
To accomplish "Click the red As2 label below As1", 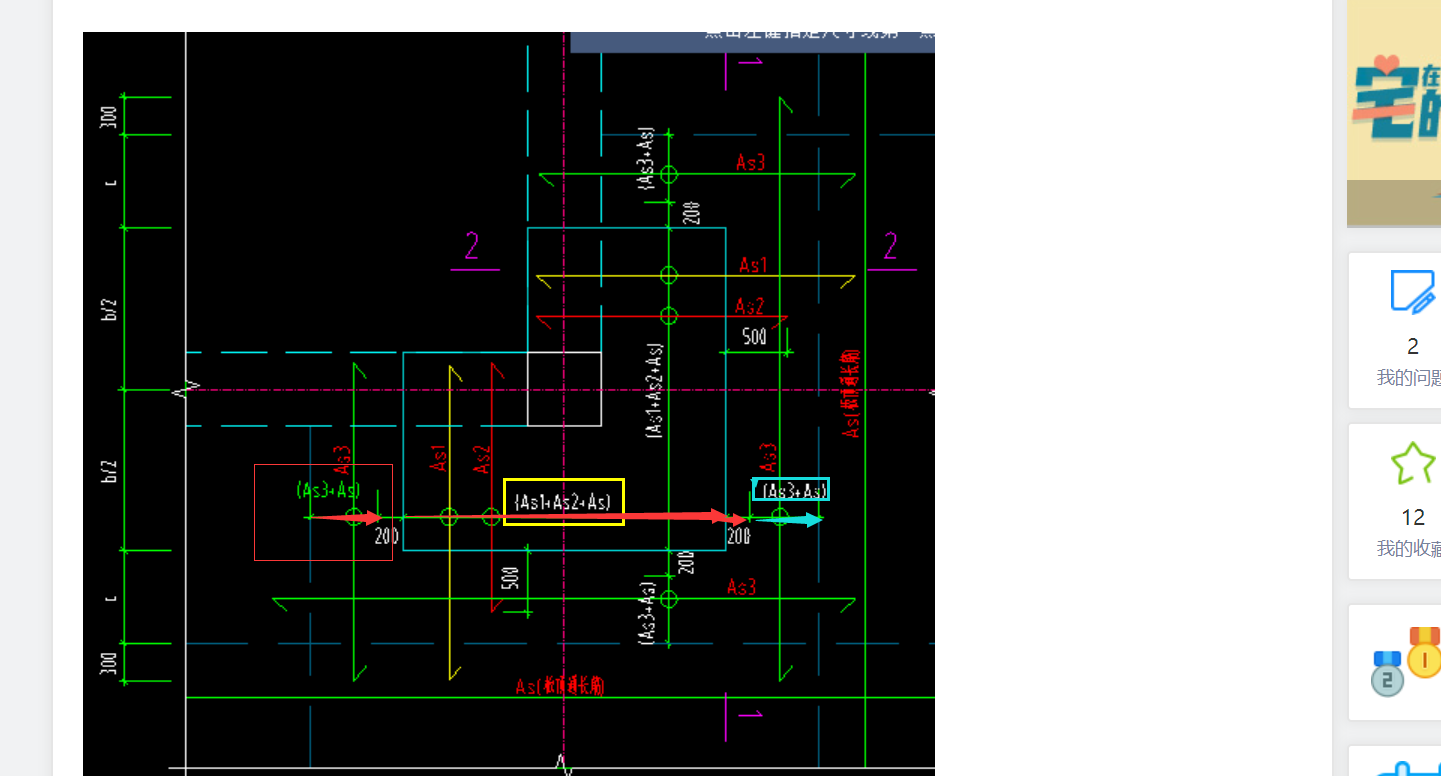I will (749, 306).
